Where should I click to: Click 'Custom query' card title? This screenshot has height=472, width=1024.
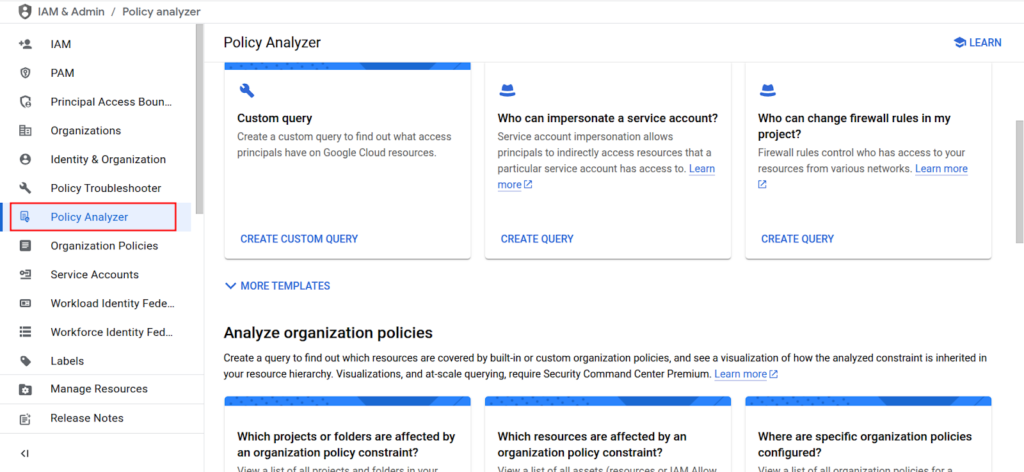click(274, 118)
